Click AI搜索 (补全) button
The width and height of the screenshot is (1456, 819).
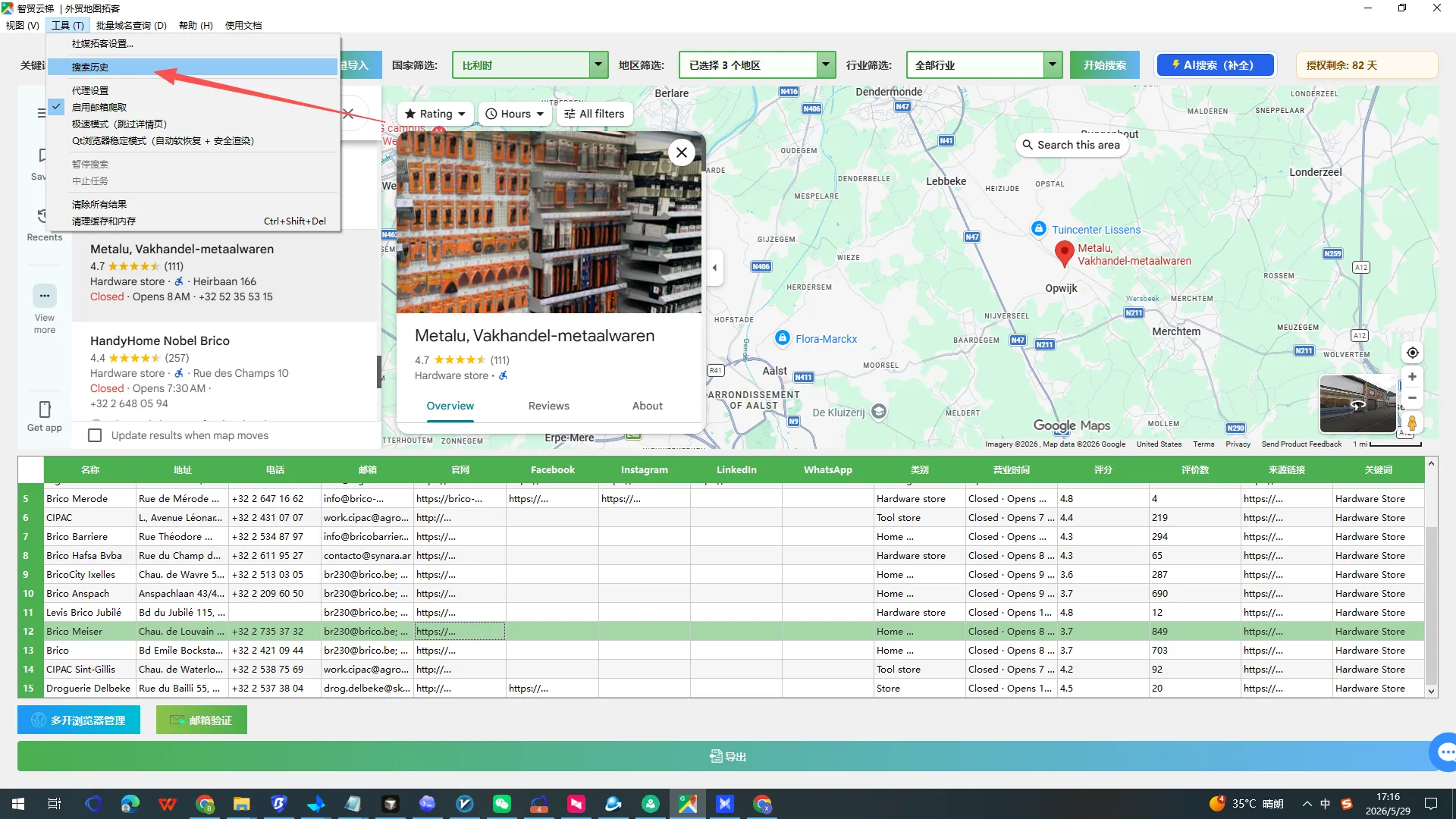1215,65
